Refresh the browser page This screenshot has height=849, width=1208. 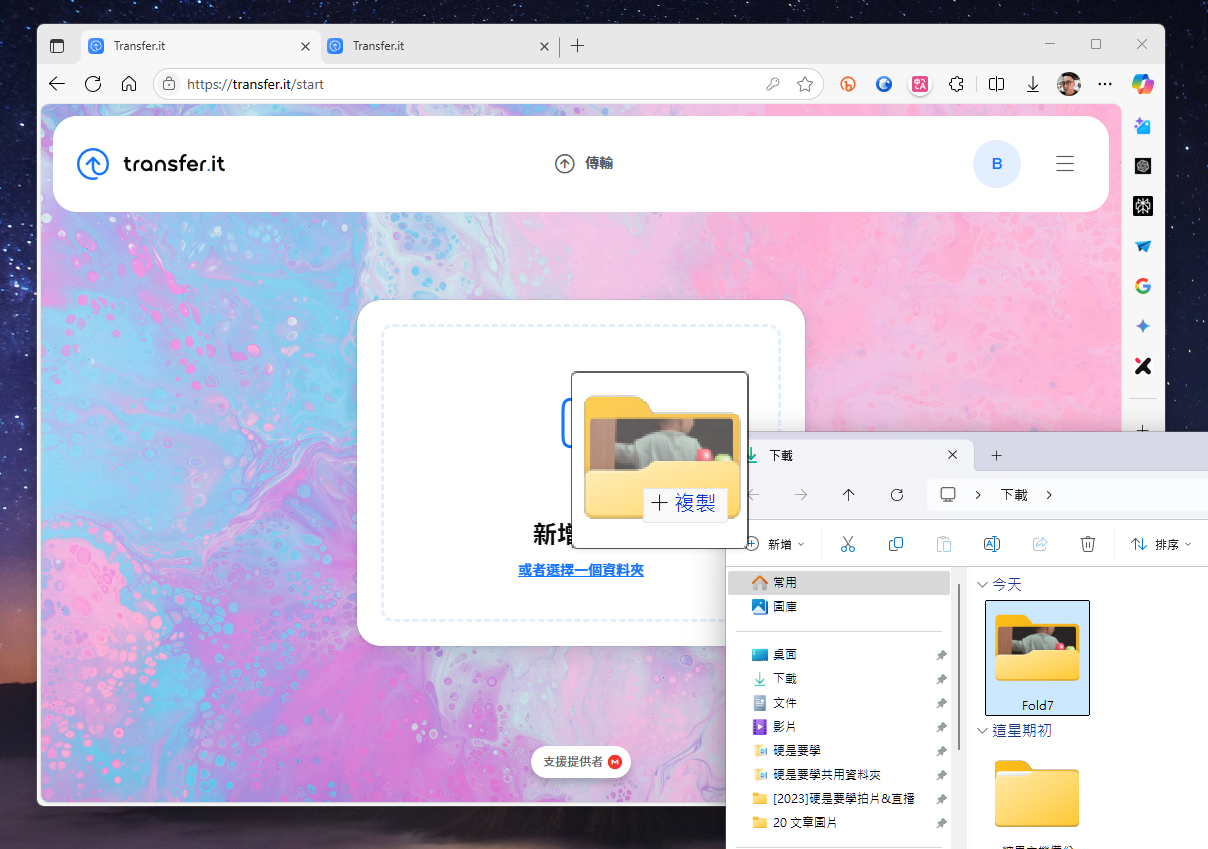click(93, 84)
